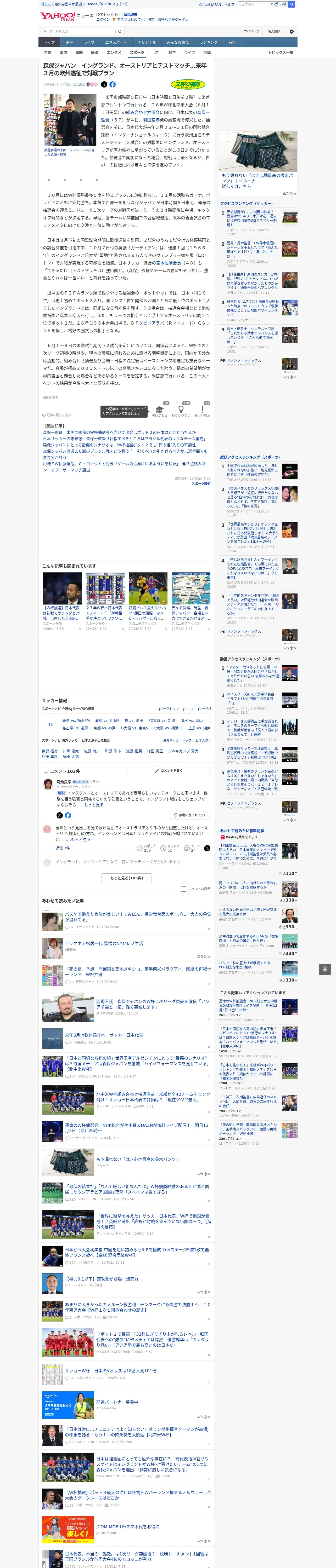Click コメントを書く button
Screen dimensions: 336x1568
tap(168, 771)
